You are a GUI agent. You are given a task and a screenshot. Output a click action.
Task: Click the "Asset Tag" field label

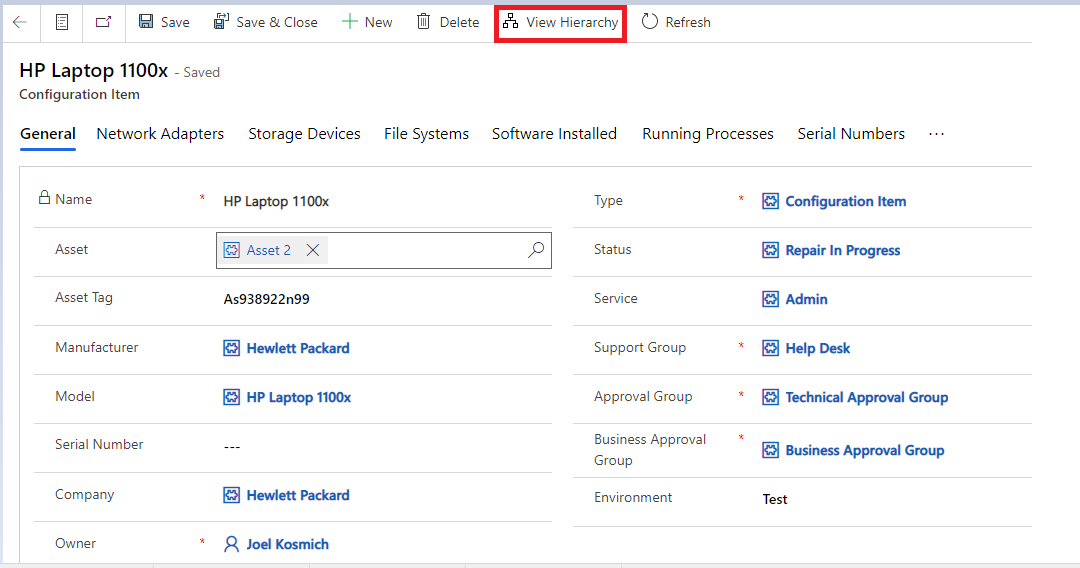tap(84, 298)
